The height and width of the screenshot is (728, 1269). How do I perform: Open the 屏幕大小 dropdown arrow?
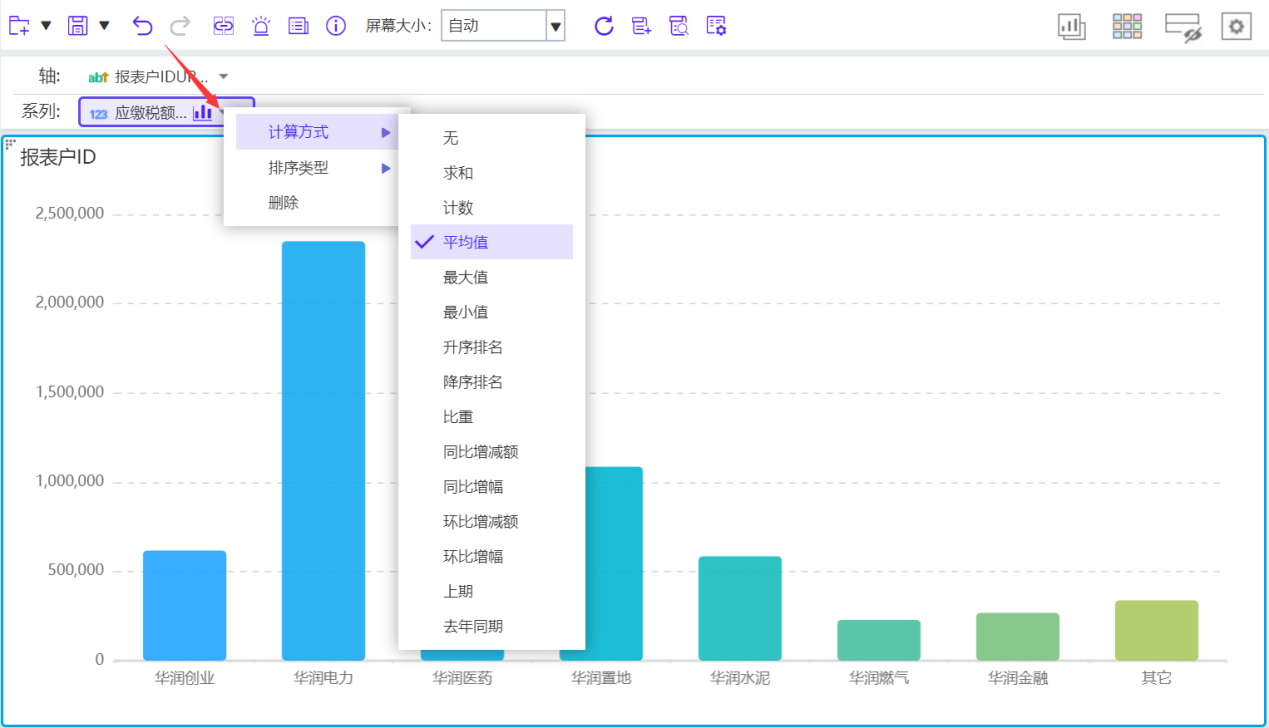pos(556,26)
